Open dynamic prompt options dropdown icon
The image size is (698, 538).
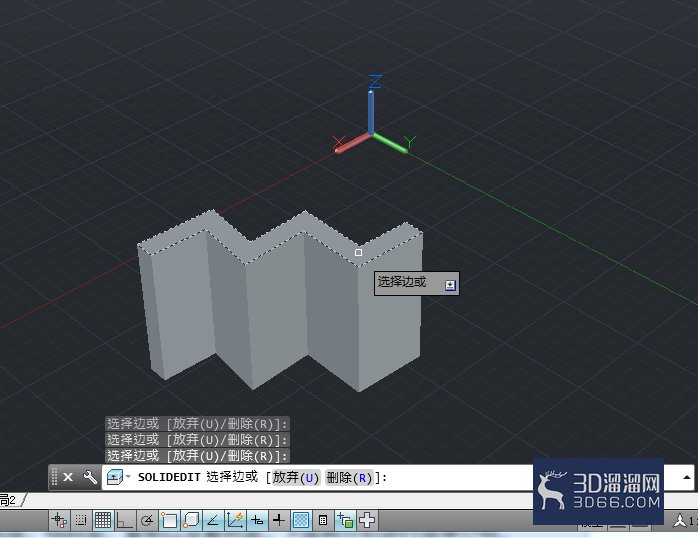[x=450, y=285]
